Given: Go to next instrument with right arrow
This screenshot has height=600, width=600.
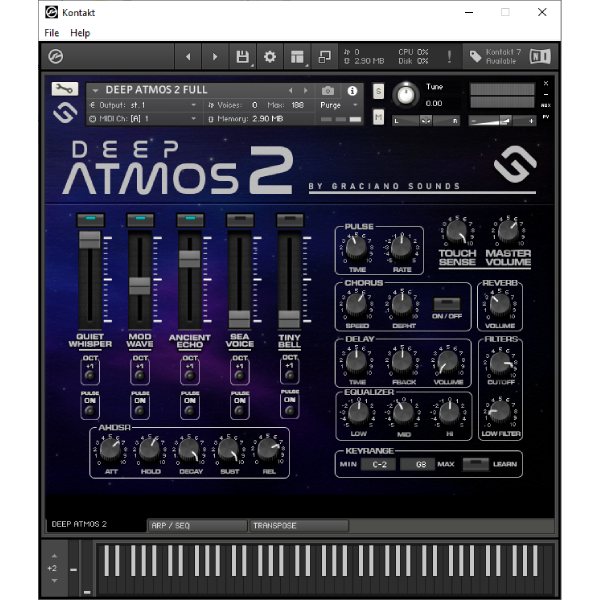Looking at the screenshot, I should coord(215,57).
